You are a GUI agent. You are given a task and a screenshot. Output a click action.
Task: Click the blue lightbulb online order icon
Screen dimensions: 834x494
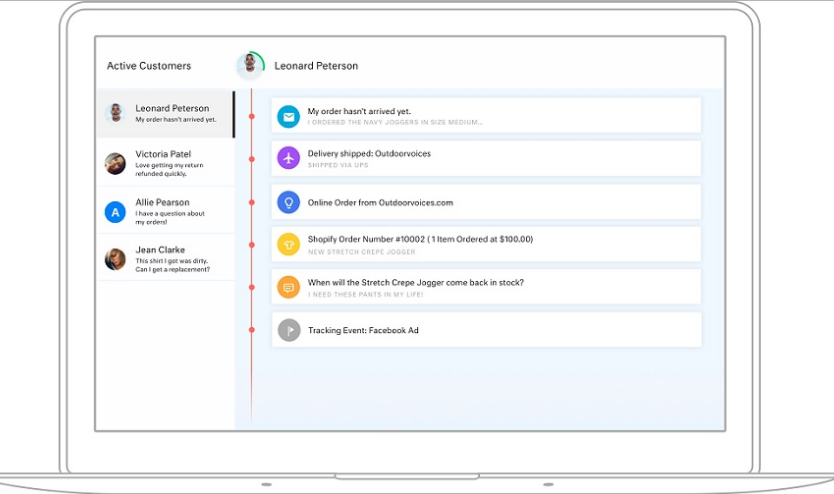click(288, 203)
